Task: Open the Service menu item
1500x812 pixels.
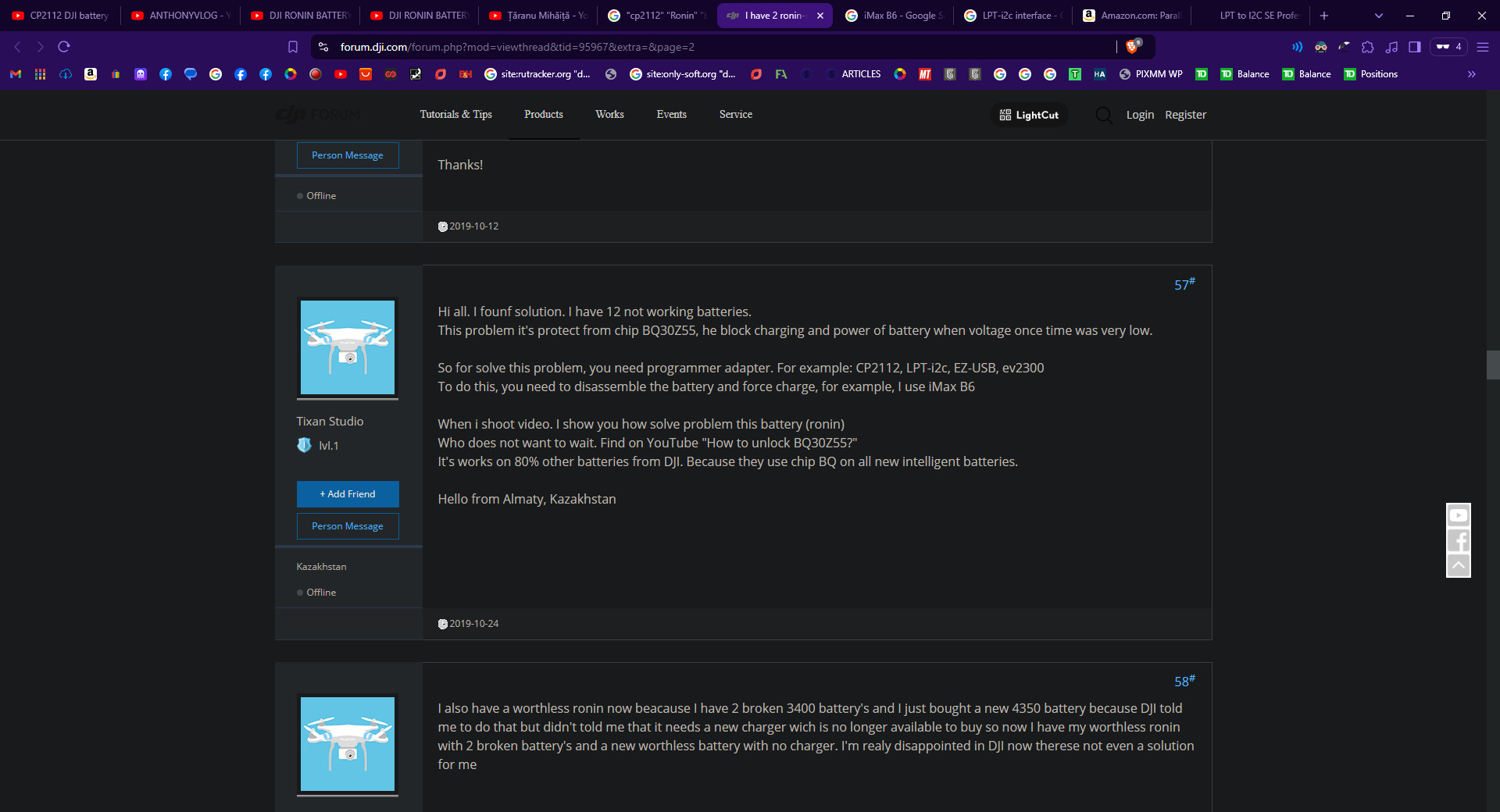Action: click(x=736, y=114)
